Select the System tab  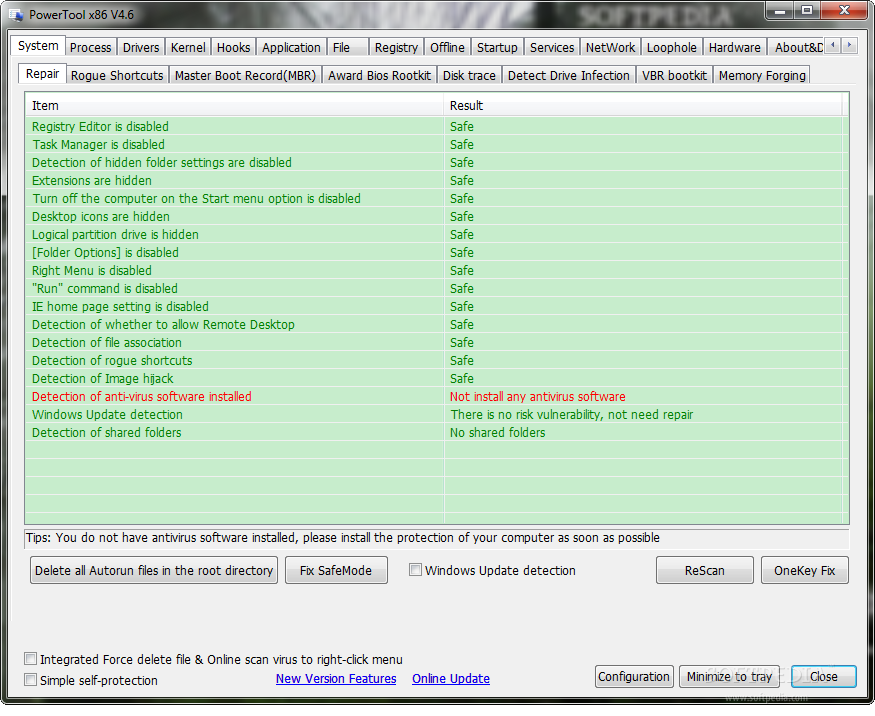pos(38,46)
